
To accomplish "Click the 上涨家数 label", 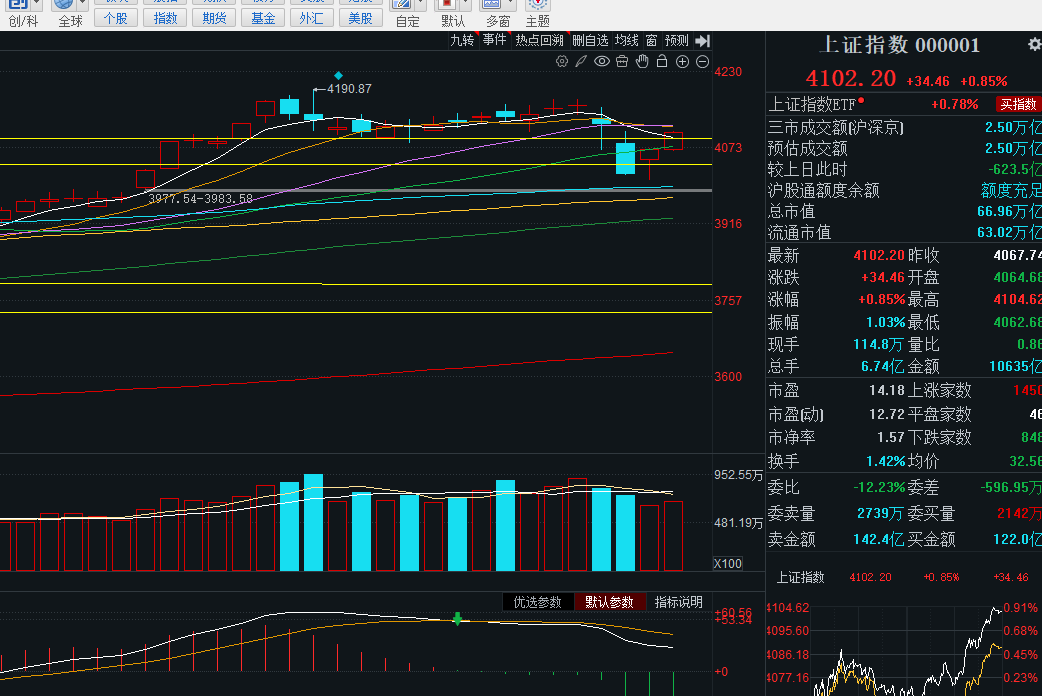I will pyautogui.click(x=940, y=391).
